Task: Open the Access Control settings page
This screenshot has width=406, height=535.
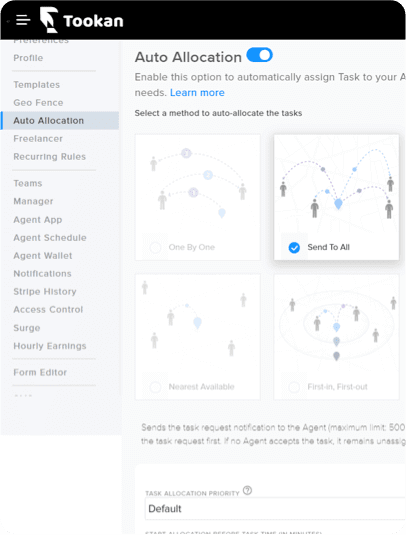Action: click(x=48, y=309)
